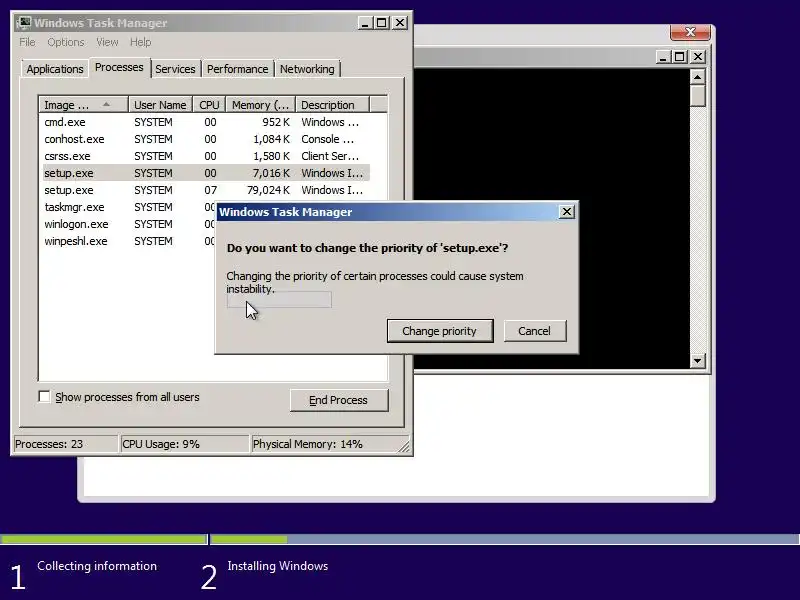Close the priority confirmation dialog
800x600 pixels.
point(566,212)
